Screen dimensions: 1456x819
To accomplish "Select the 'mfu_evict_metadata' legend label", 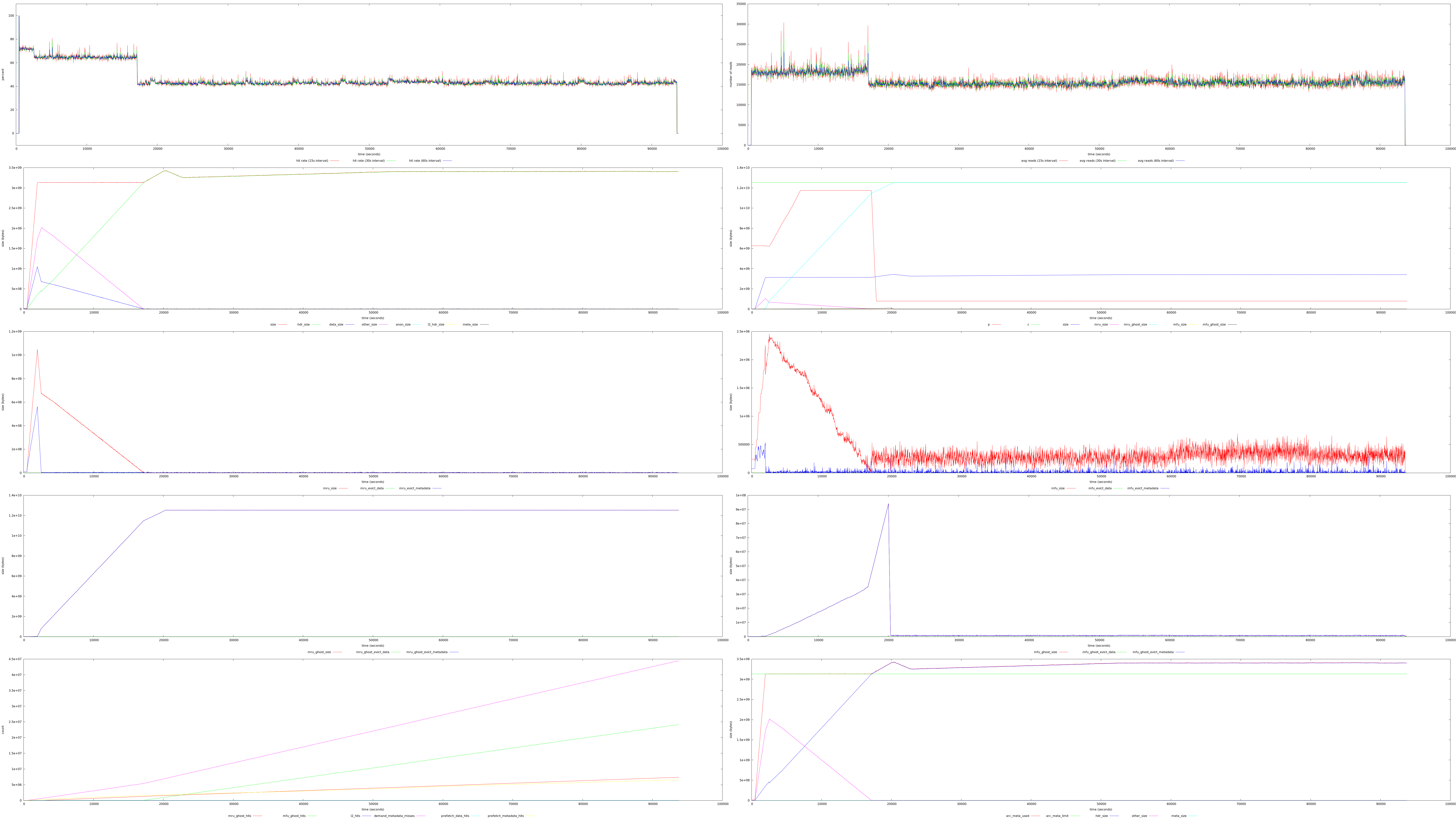I will pos(1143,488).
